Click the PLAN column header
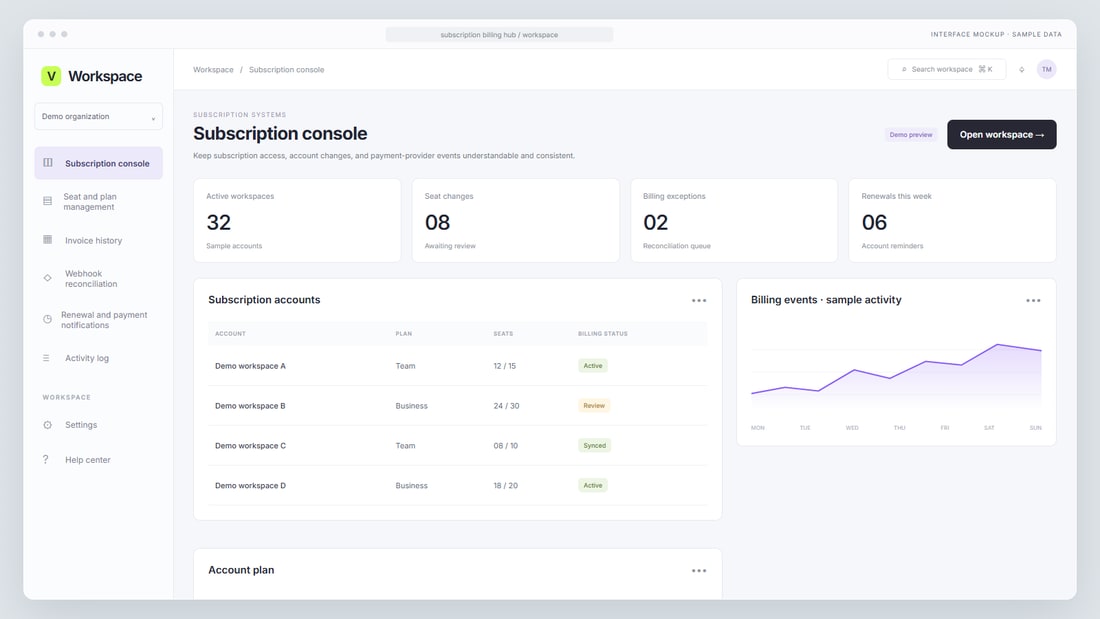The image size is (1100, 619). [403, 333]
